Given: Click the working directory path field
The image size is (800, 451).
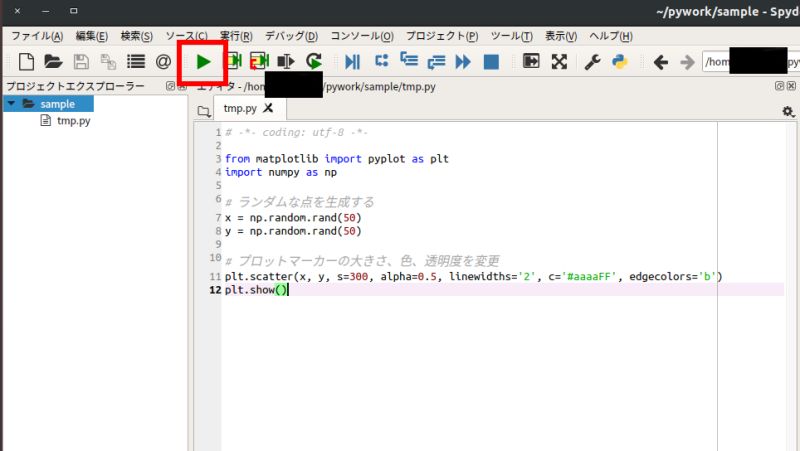Looking at the screenshot, I should coord(751,62).
